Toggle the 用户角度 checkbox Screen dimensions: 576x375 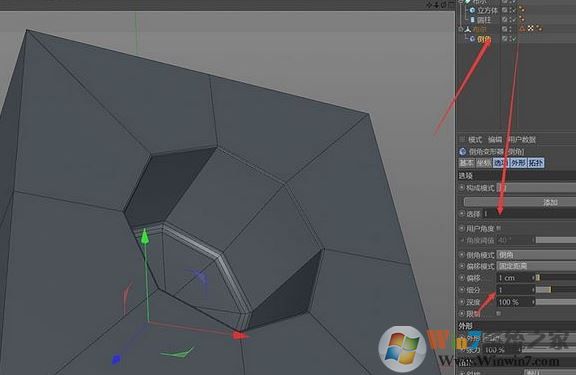pyautogui.click(x=498, y=228)
